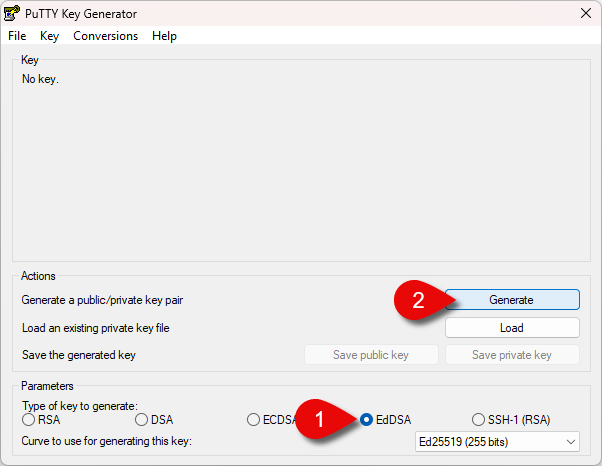Viewport: 602px width, 466px height.
Task: Open the Ed25519 (255 bits) curve dropdown
Action: pyautogui.click(x=497, y=442)
